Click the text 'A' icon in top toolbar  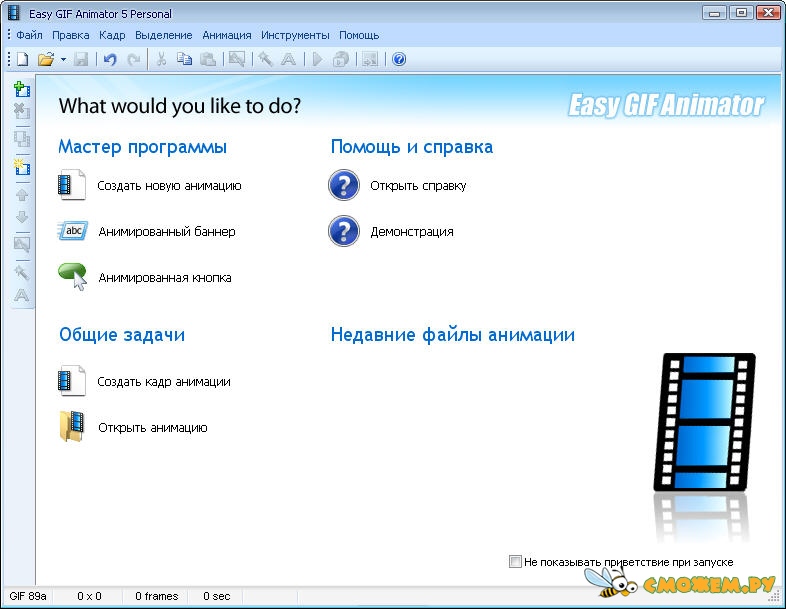[288, 59]
